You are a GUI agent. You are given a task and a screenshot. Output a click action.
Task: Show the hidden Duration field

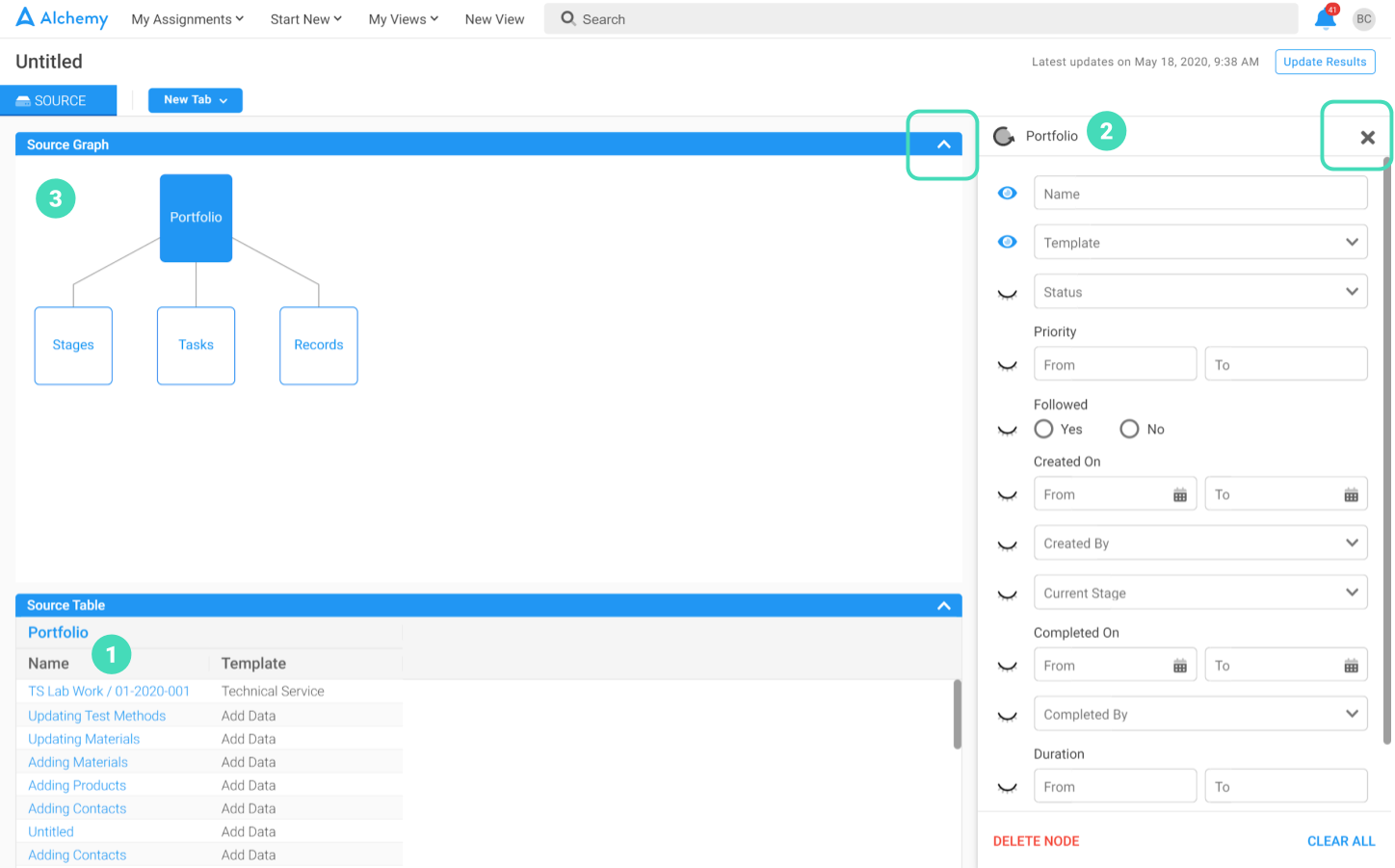(x=1008, y=788)
